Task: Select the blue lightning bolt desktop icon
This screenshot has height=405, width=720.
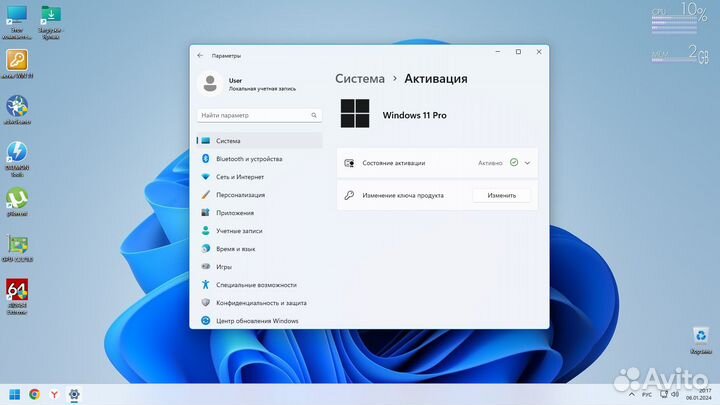Action: coord(17,159)
